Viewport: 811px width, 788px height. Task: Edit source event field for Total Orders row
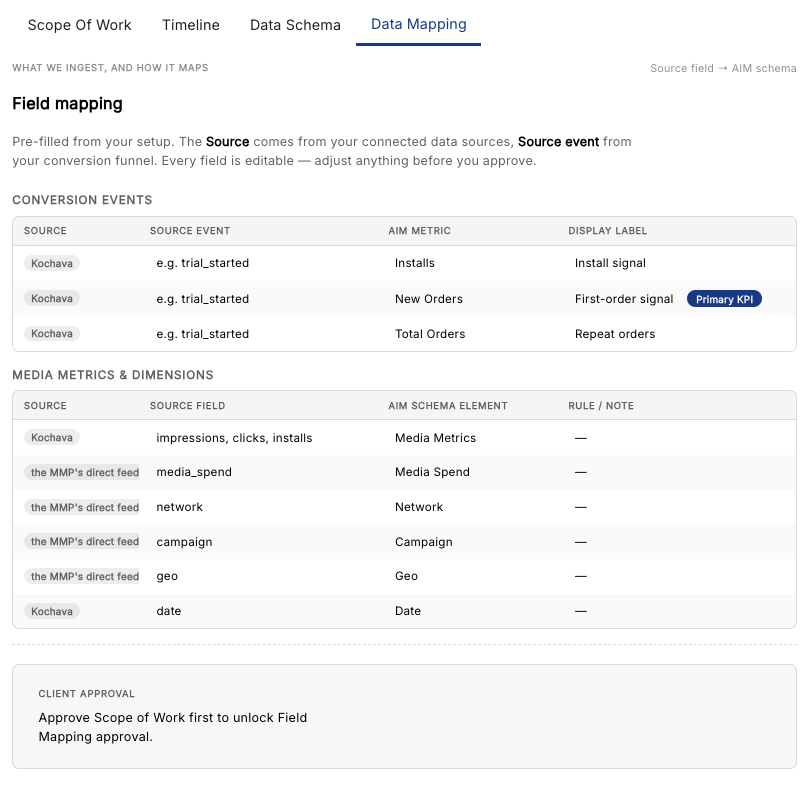[x=264, y=334]
